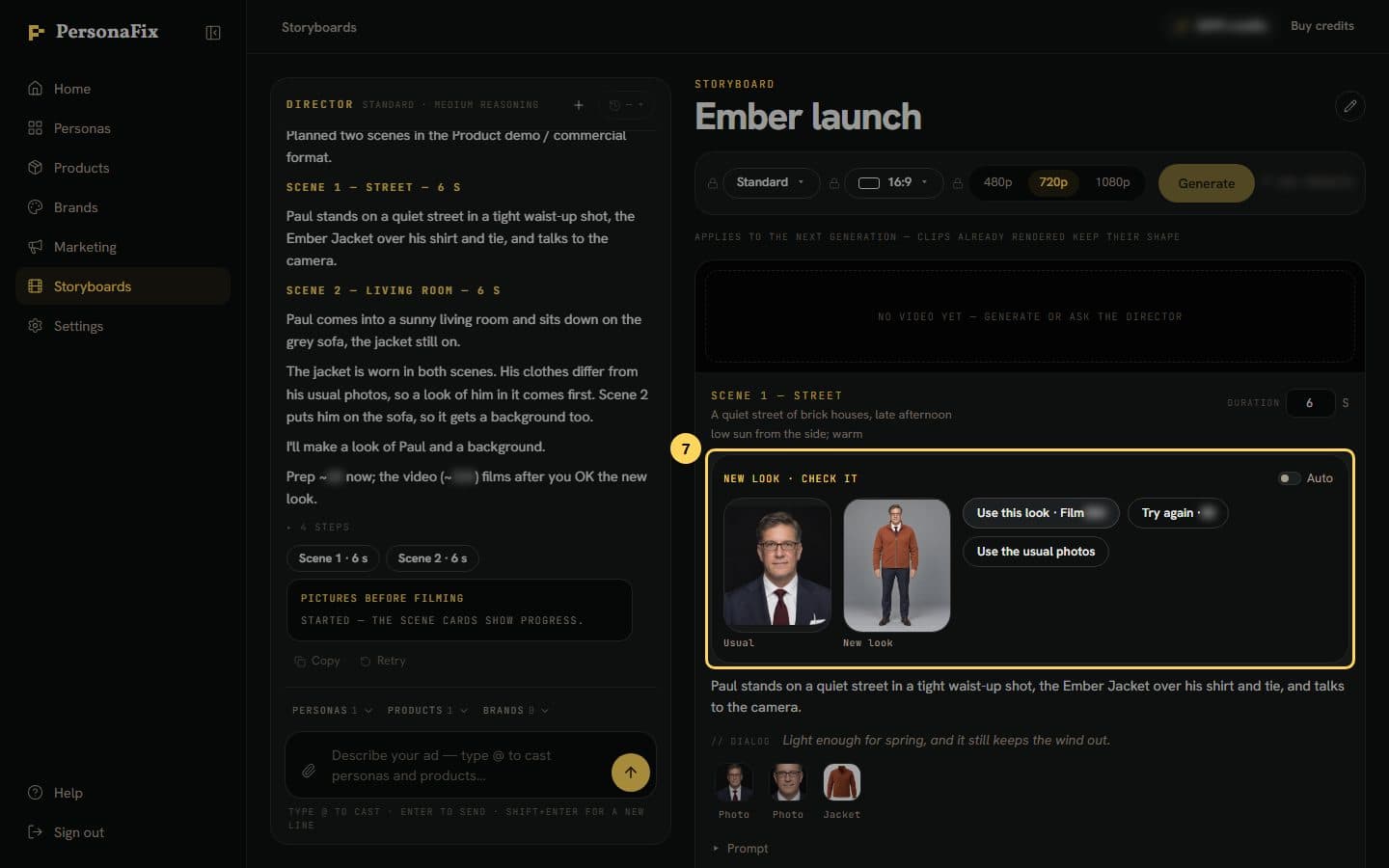1389x868 pixels.
Task: Open the Home page
Action: pyautogui.click(x=123, y=89)
